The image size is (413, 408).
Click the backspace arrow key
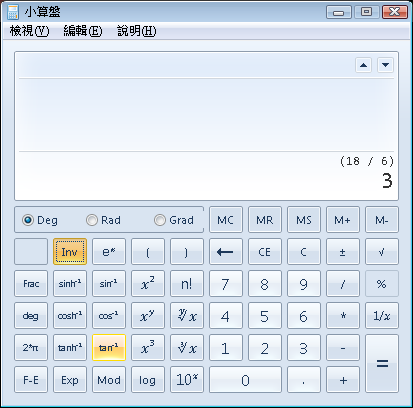(226, 252)
